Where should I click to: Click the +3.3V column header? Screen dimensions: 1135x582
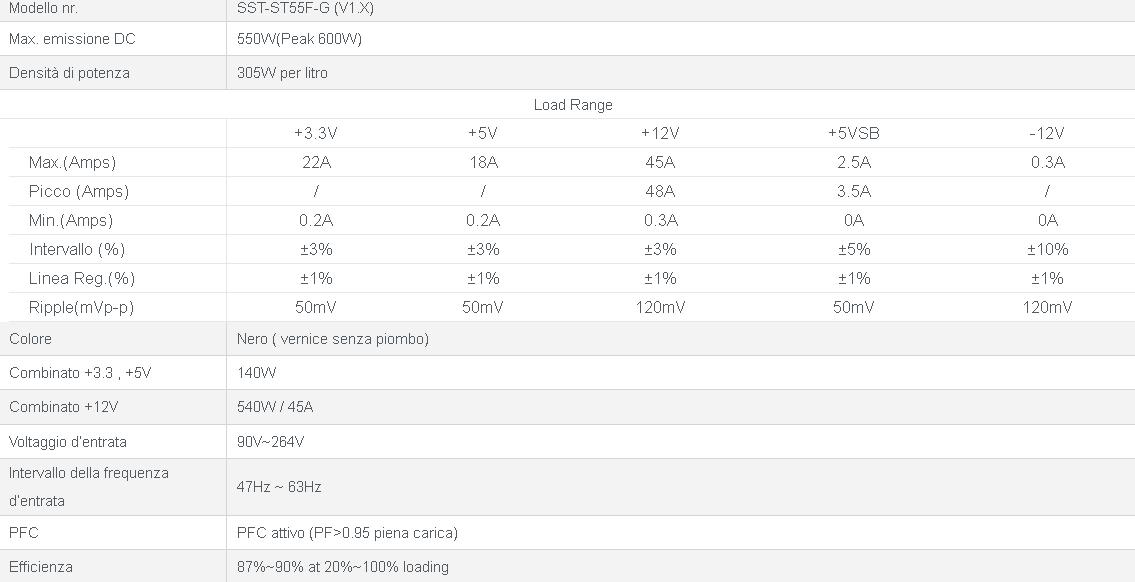316,133
